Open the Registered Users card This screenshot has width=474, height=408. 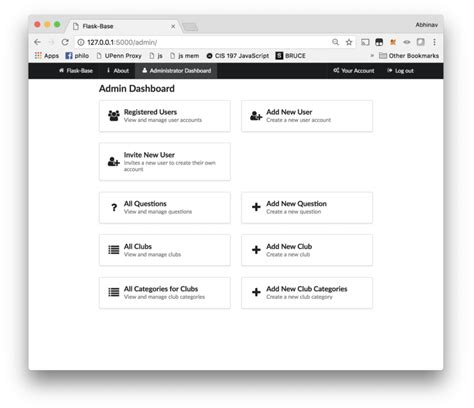[165, 116]
